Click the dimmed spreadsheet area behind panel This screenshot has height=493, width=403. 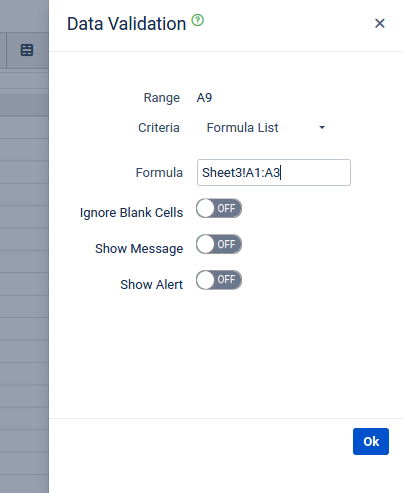click(x=24, y=267)
